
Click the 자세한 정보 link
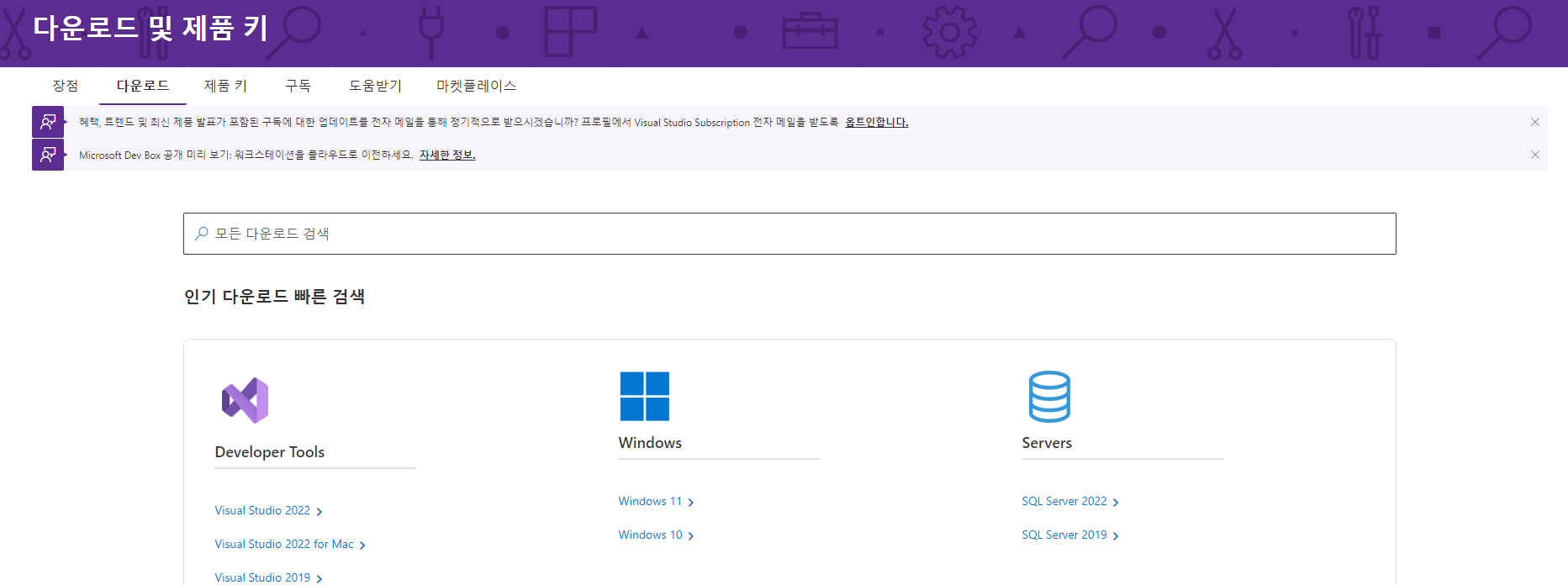point(447,155)
